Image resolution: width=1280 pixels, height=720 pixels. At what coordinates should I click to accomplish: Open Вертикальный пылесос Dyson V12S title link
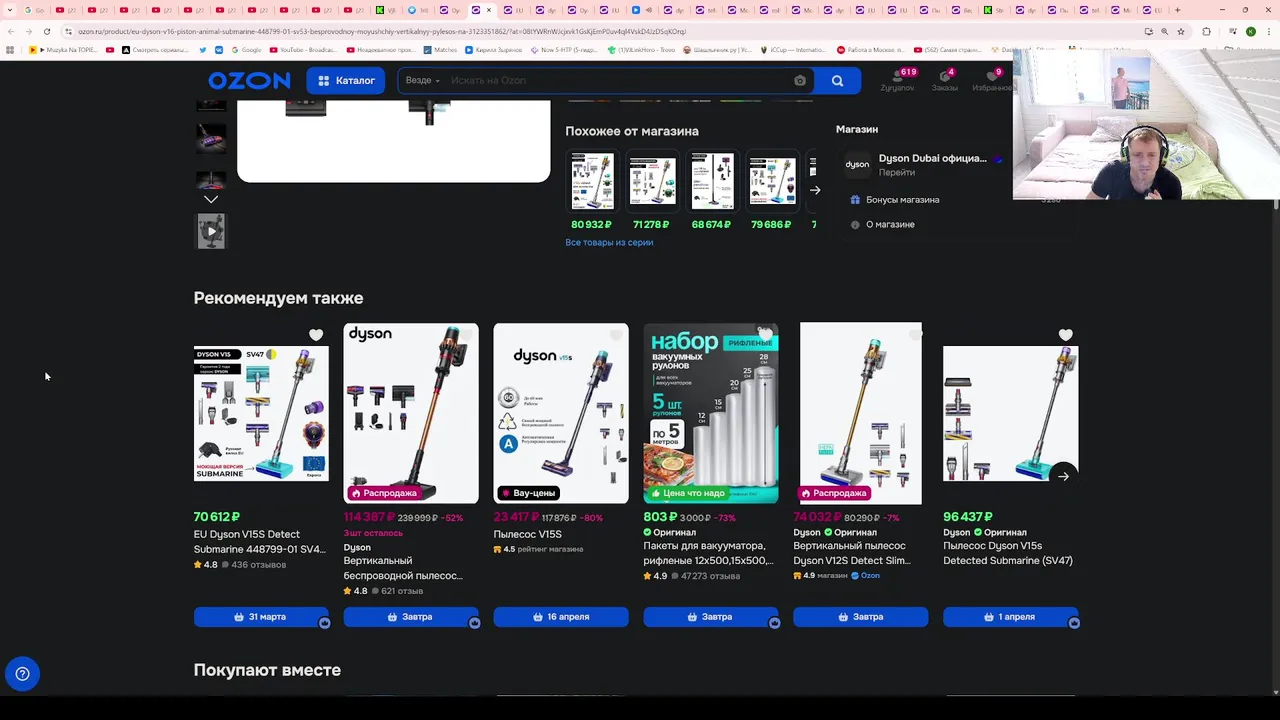[x=852, y=553]
